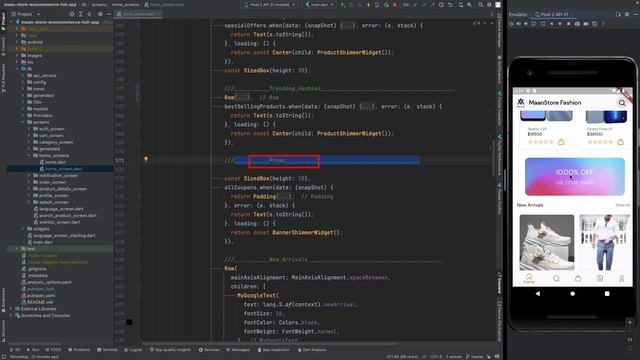Open the IDE search everywhere magnifier

480,4
